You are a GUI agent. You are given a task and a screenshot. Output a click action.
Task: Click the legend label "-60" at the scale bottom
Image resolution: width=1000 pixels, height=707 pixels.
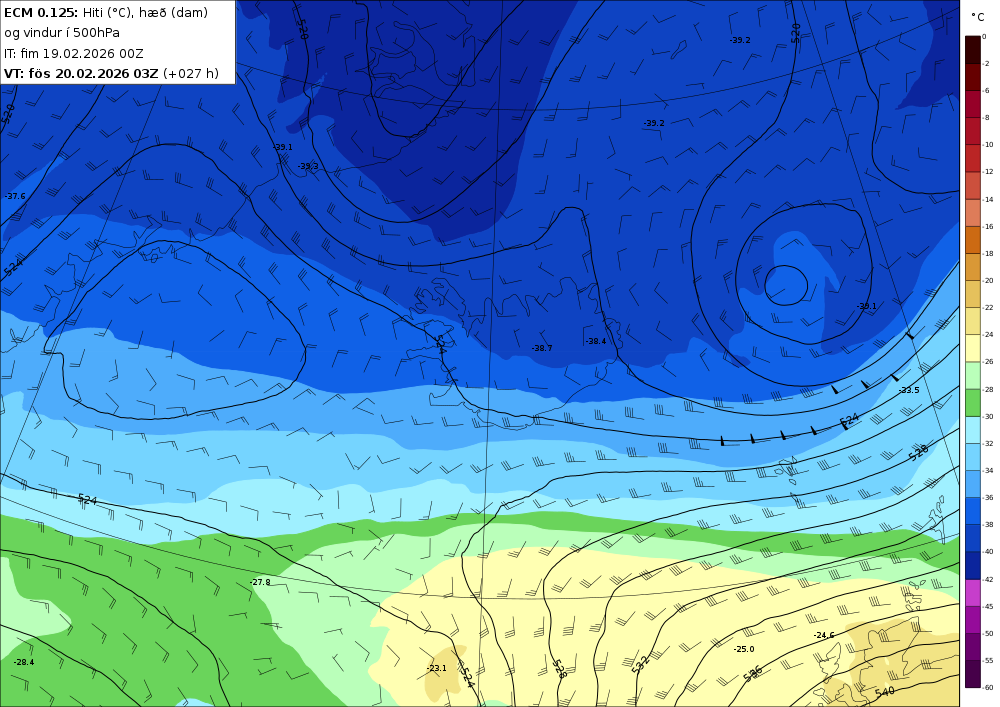[988, 687]
